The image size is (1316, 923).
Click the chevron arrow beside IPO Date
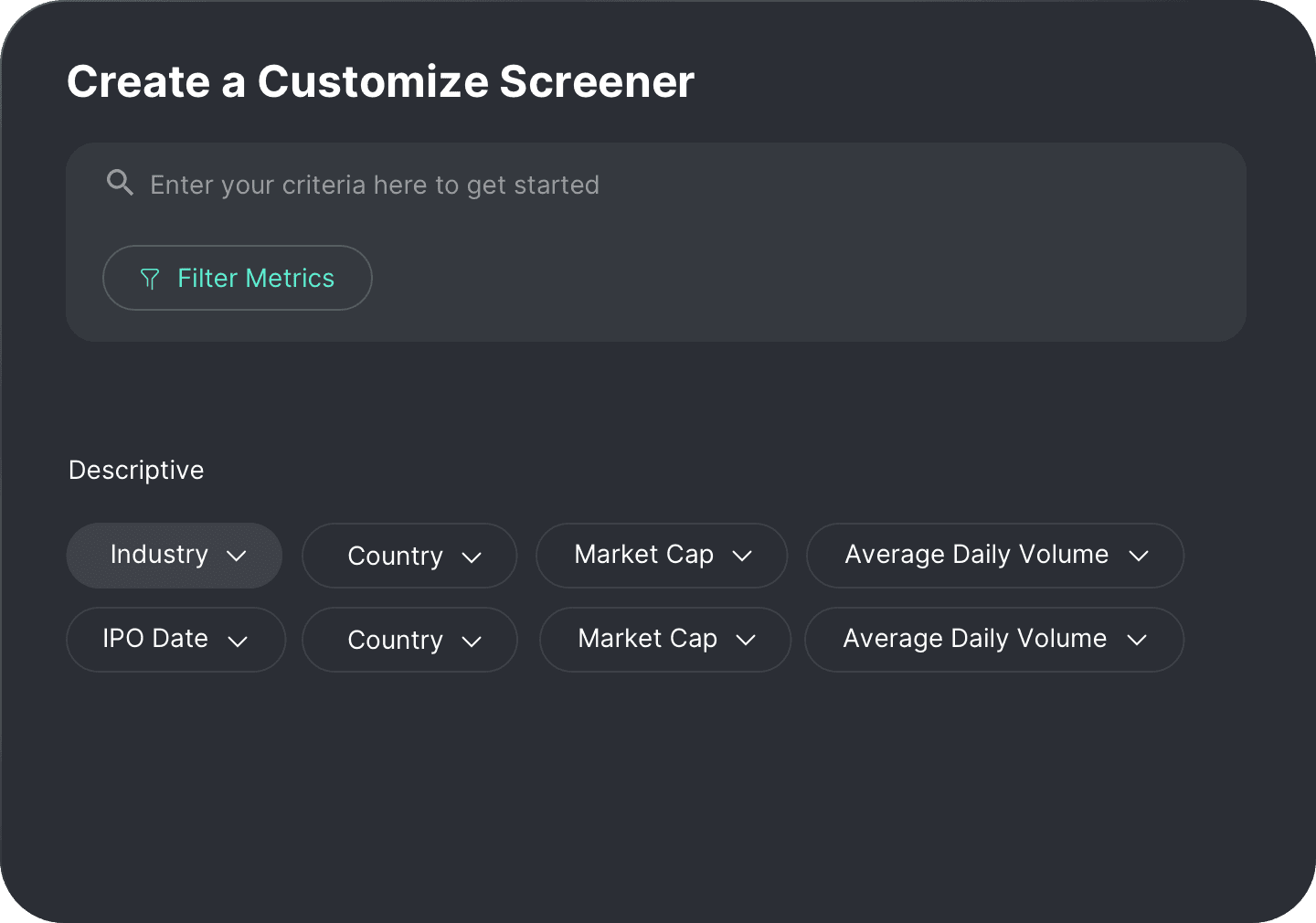click(x=238, y=641)
